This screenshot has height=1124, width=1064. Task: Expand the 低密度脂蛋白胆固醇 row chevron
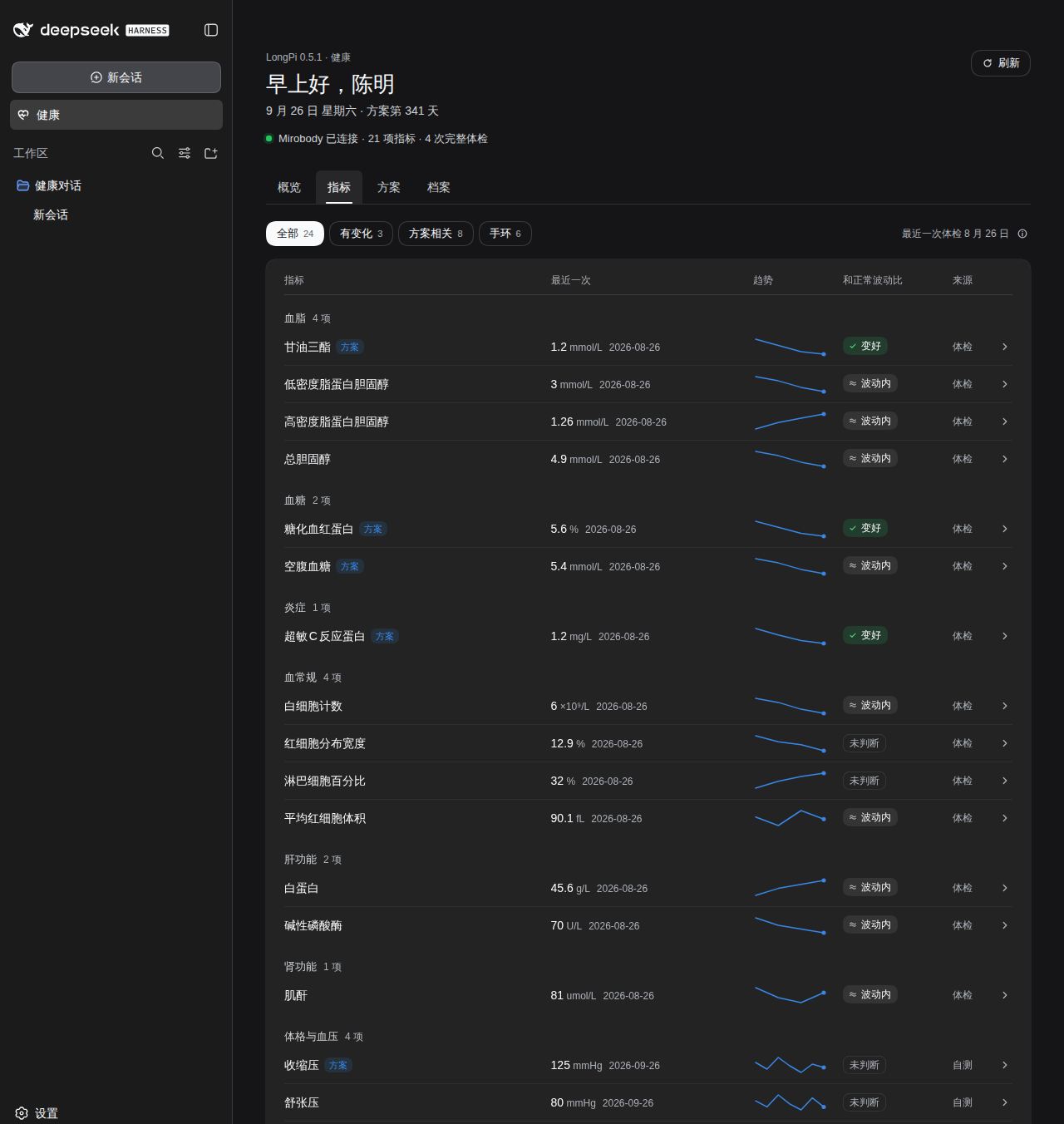1005,384
